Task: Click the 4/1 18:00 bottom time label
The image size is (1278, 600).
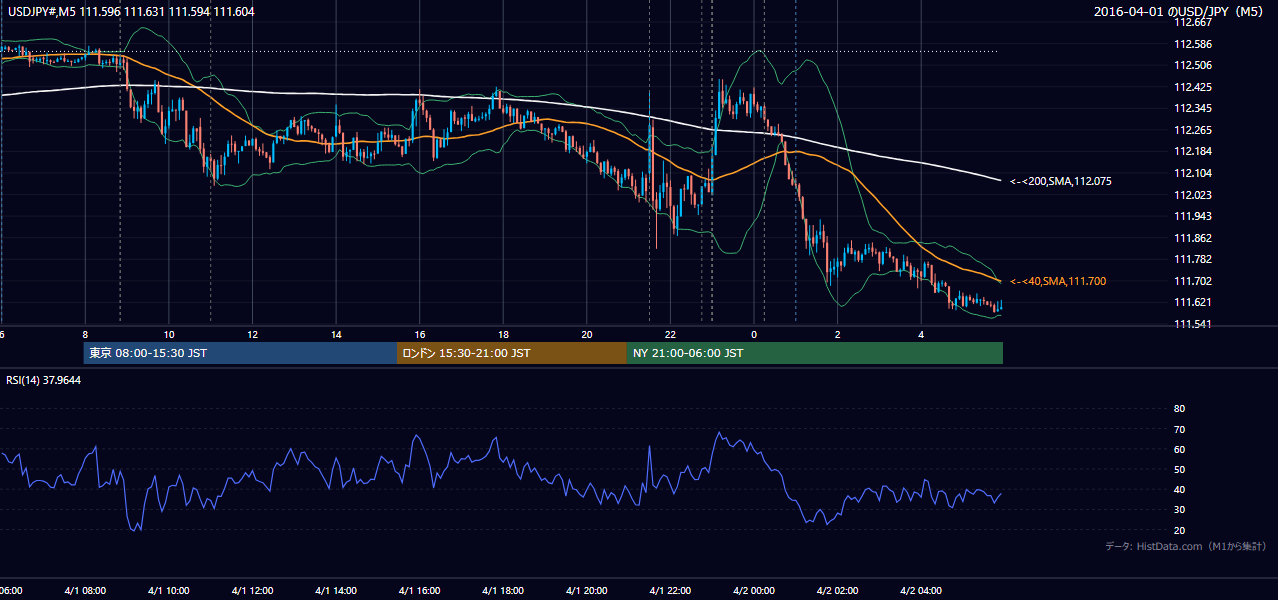Action: click(502, 591)
